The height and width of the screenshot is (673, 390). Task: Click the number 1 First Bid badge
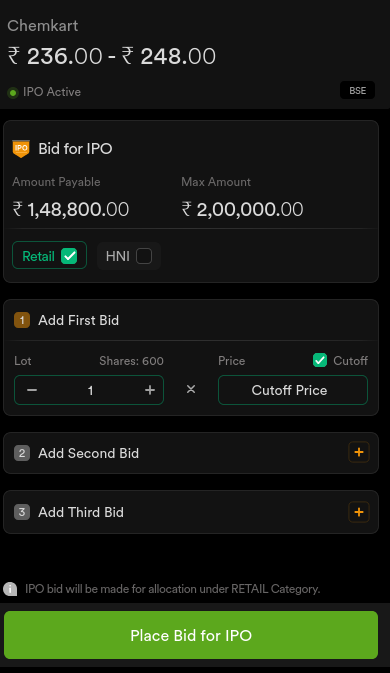tap(22, 320)
